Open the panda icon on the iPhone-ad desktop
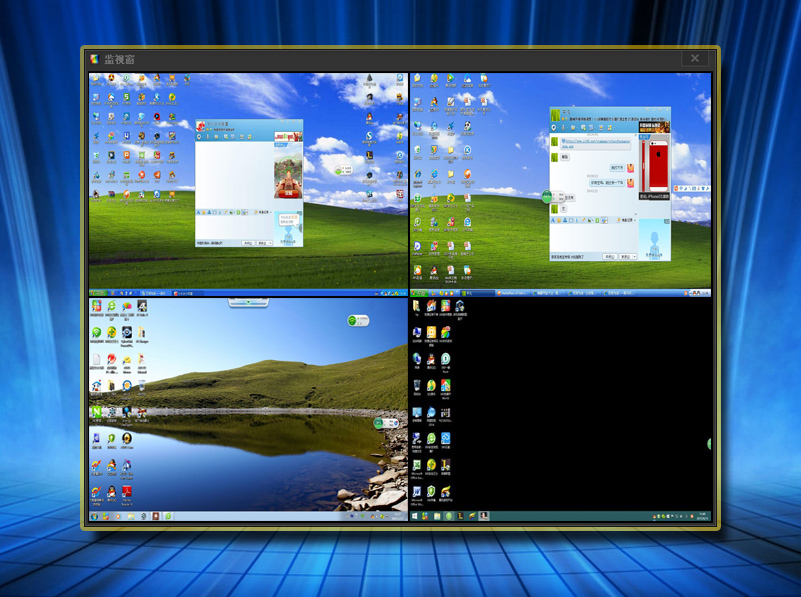Screen dimensions: 801x597 tap(467, 125)
